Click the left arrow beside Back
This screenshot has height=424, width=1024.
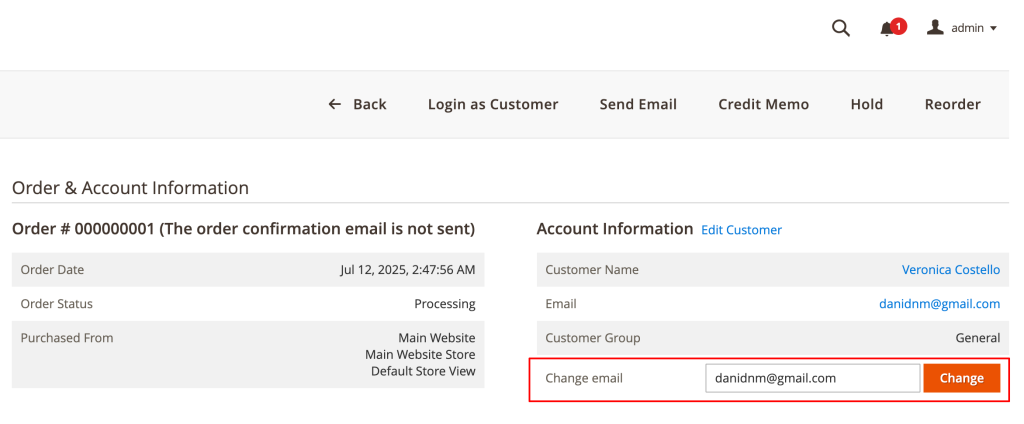click(x=335, y=104)
